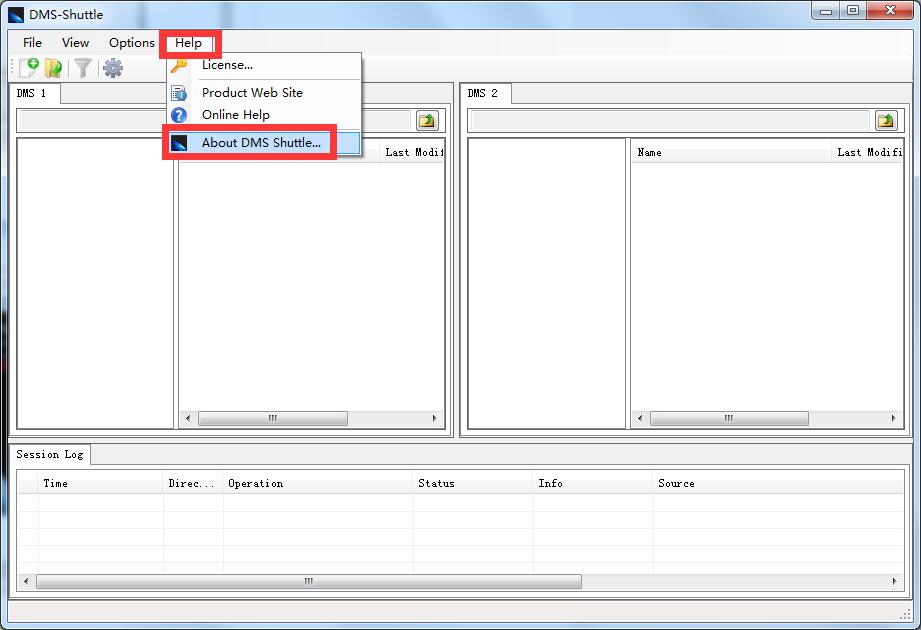This screenshot has height=630, width=921.
Task: Close the DMS-Shuttle window
Action: pyautogui.click(x=890, y=11)
